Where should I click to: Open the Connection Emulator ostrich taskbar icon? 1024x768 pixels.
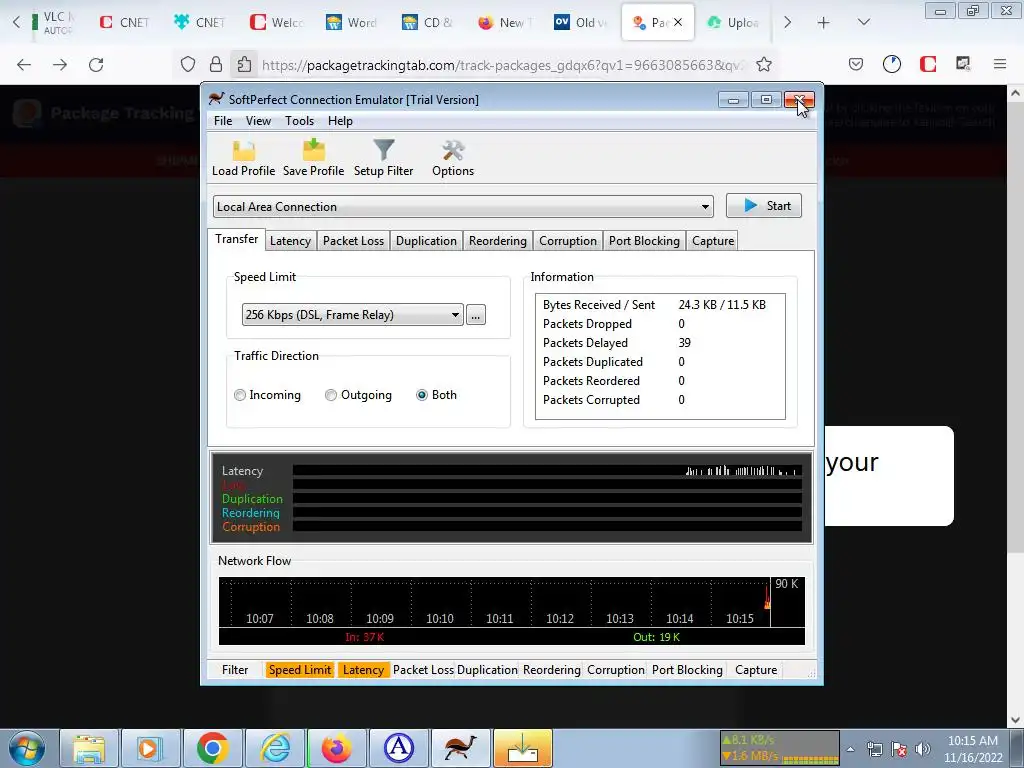[461, 748]
